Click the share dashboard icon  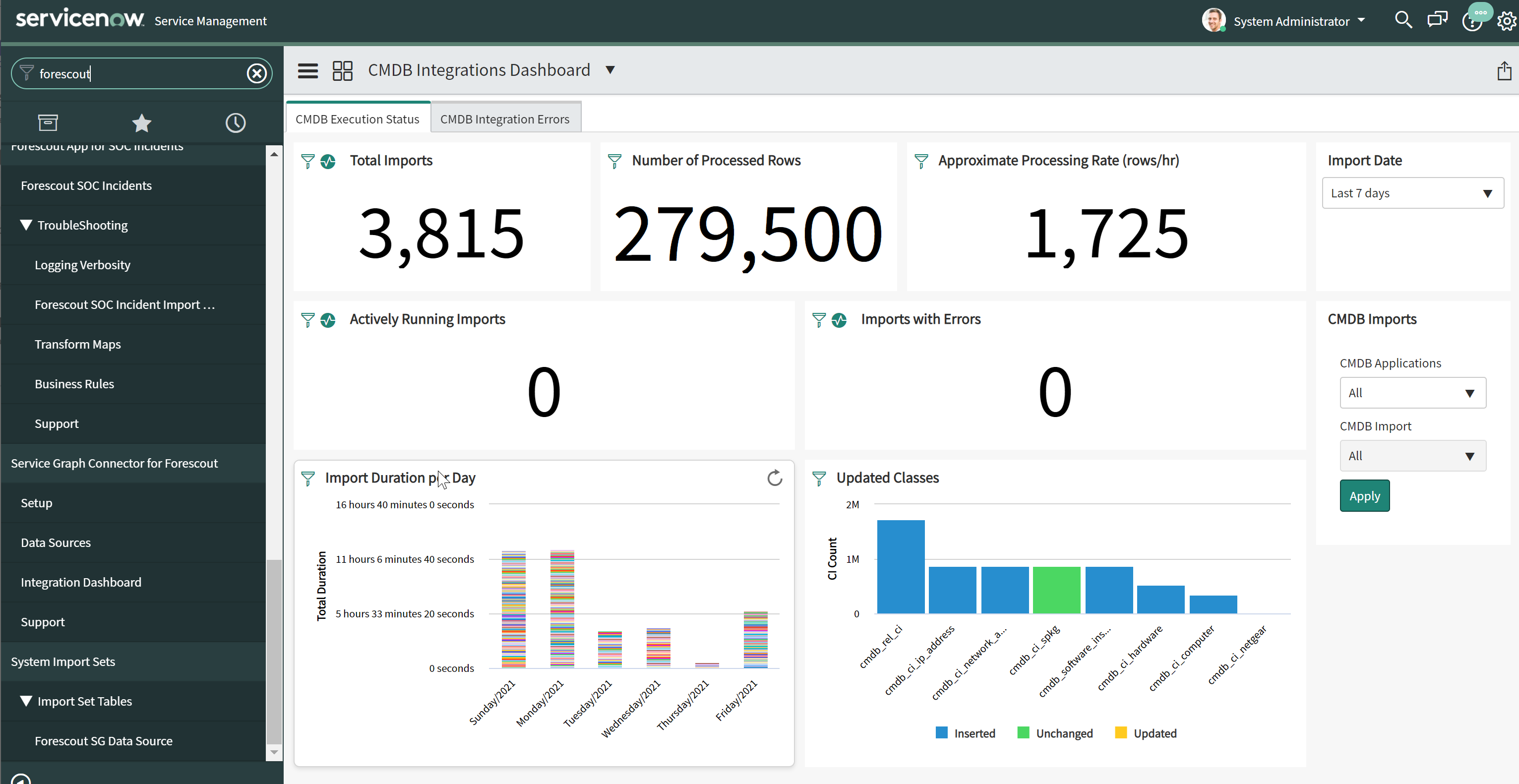click(x=1504, y=71)
